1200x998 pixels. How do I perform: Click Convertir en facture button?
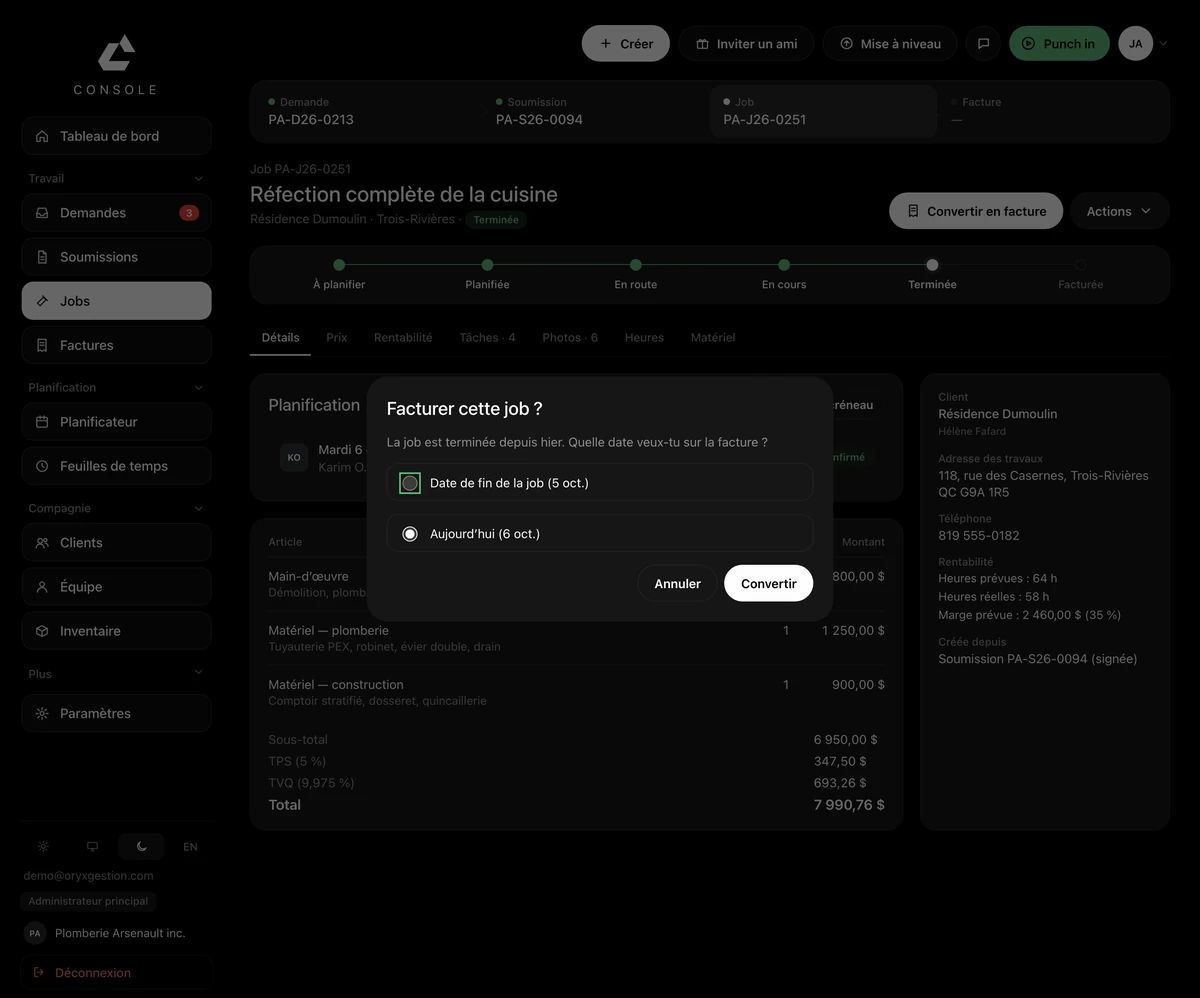pyautogui.click(x=976, y=211)
